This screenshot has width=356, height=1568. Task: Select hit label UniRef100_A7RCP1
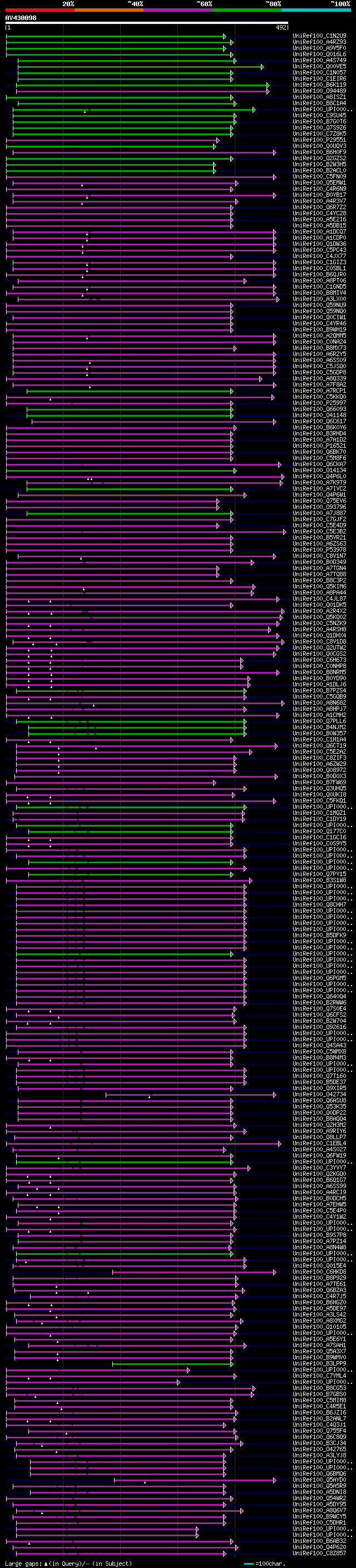[319, 391]
